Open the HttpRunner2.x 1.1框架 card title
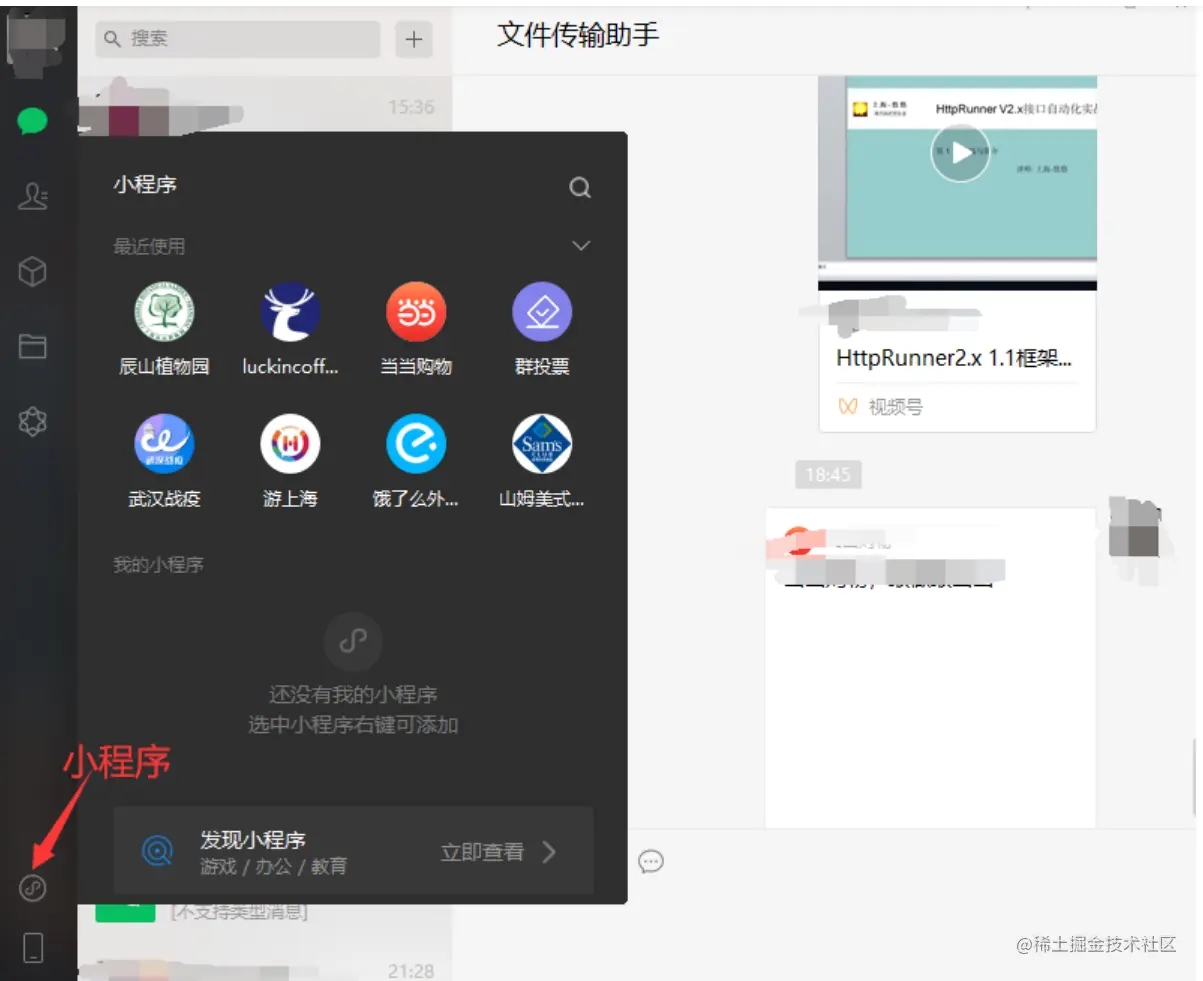1203x981 pixels. (954, 358)
